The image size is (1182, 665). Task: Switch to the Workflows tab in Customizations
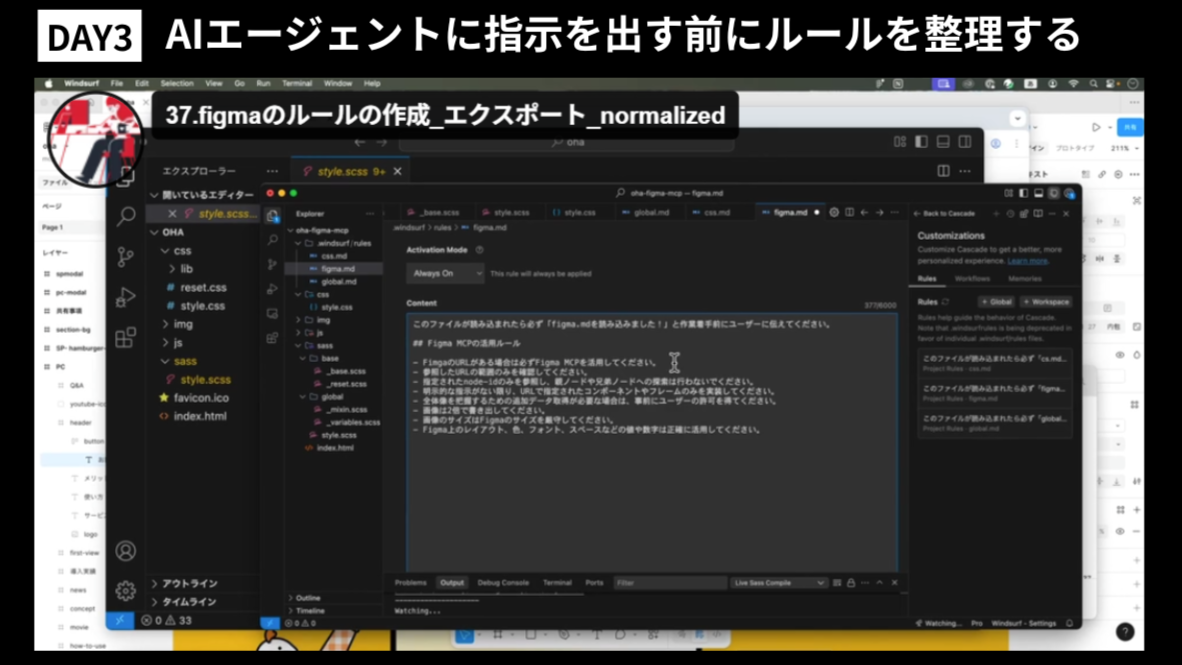tap(972, 278)
